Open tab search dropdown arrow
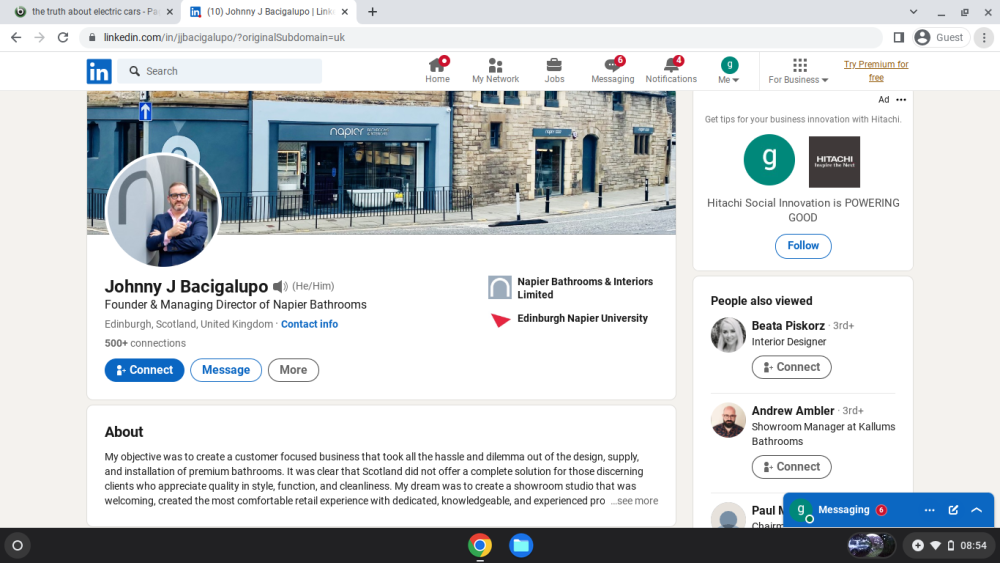Screen dimensions: 1000x563 (x=913, y=11)
